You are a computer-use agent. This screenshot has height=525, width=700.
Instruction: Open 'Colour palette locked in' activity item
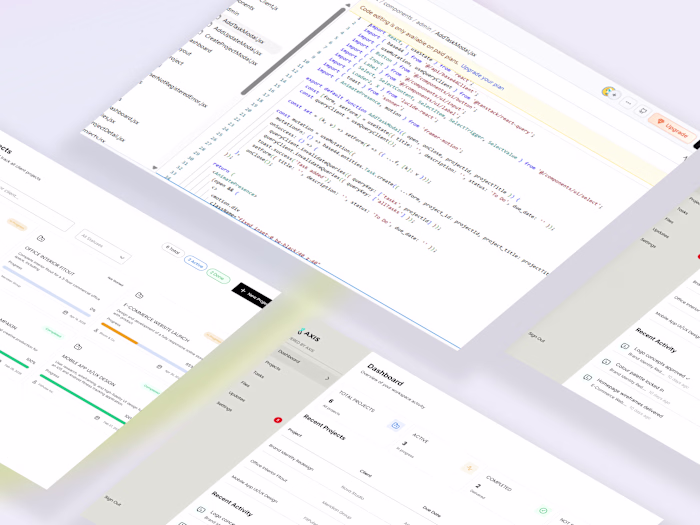click(x=639, y=378)
